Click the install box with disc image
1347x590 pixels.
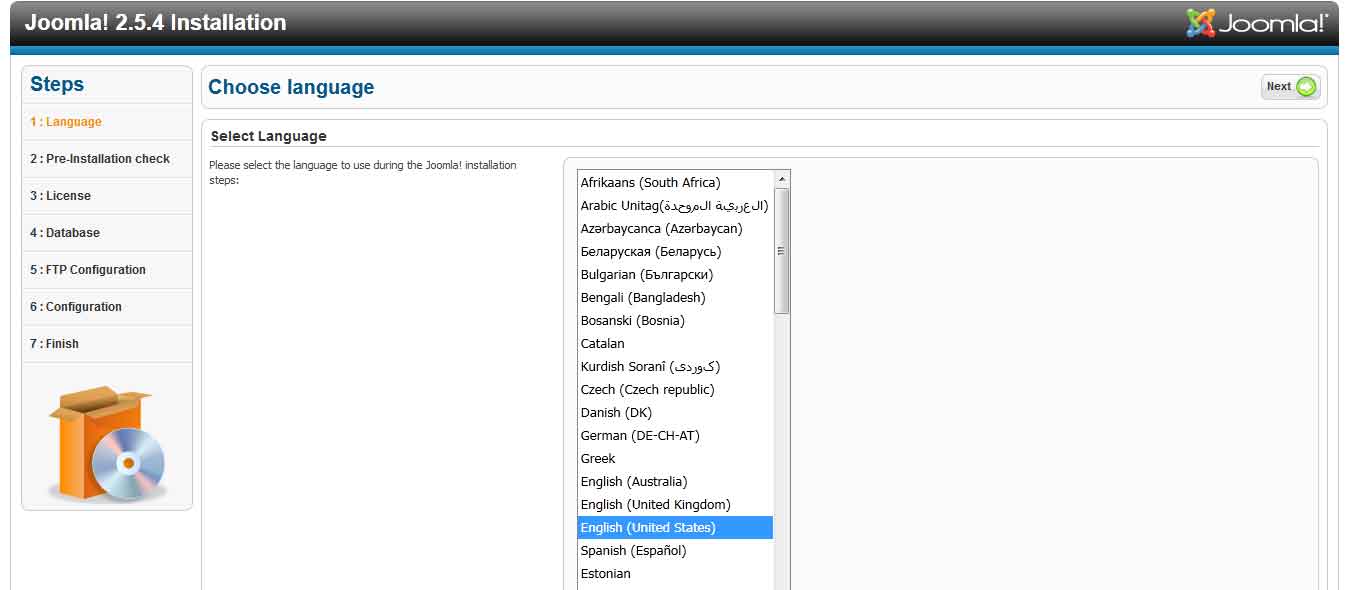pos(107,443)
